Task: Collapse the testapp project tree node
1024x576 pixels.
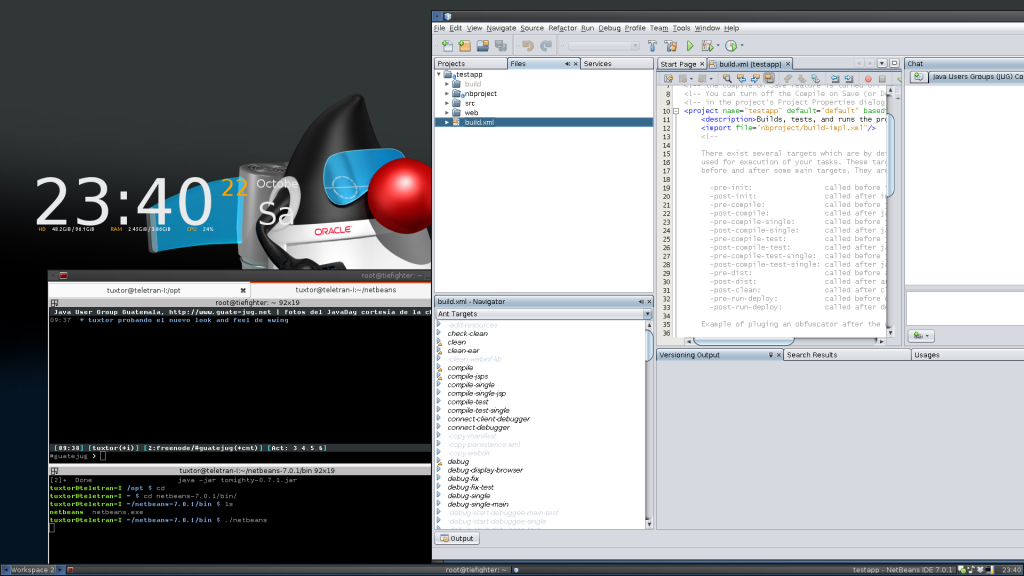Action: click(439, 75)
